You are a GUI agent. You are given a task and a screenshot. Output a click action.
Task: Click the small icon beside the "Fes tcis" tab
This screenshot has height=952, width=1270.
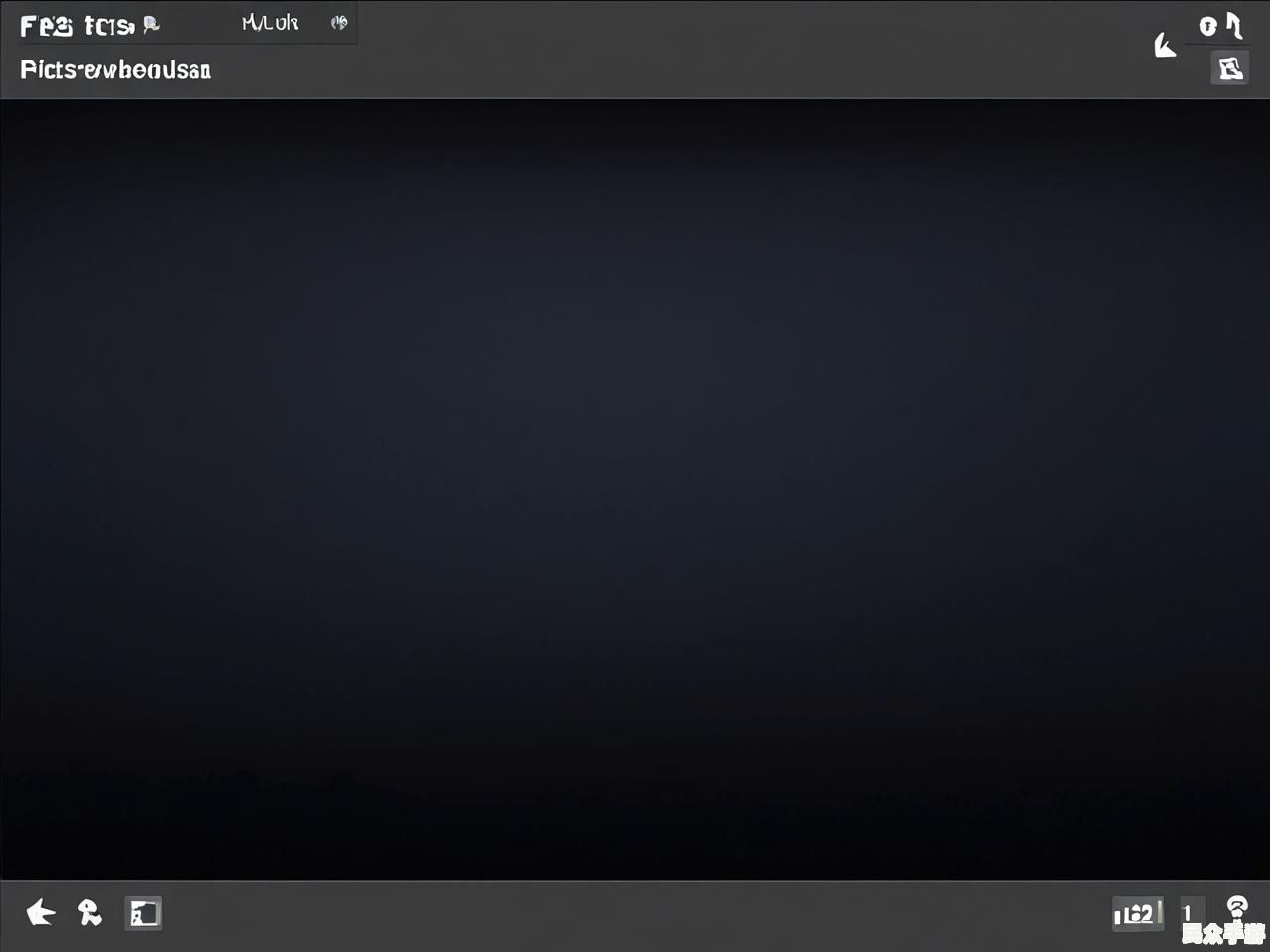151,25
